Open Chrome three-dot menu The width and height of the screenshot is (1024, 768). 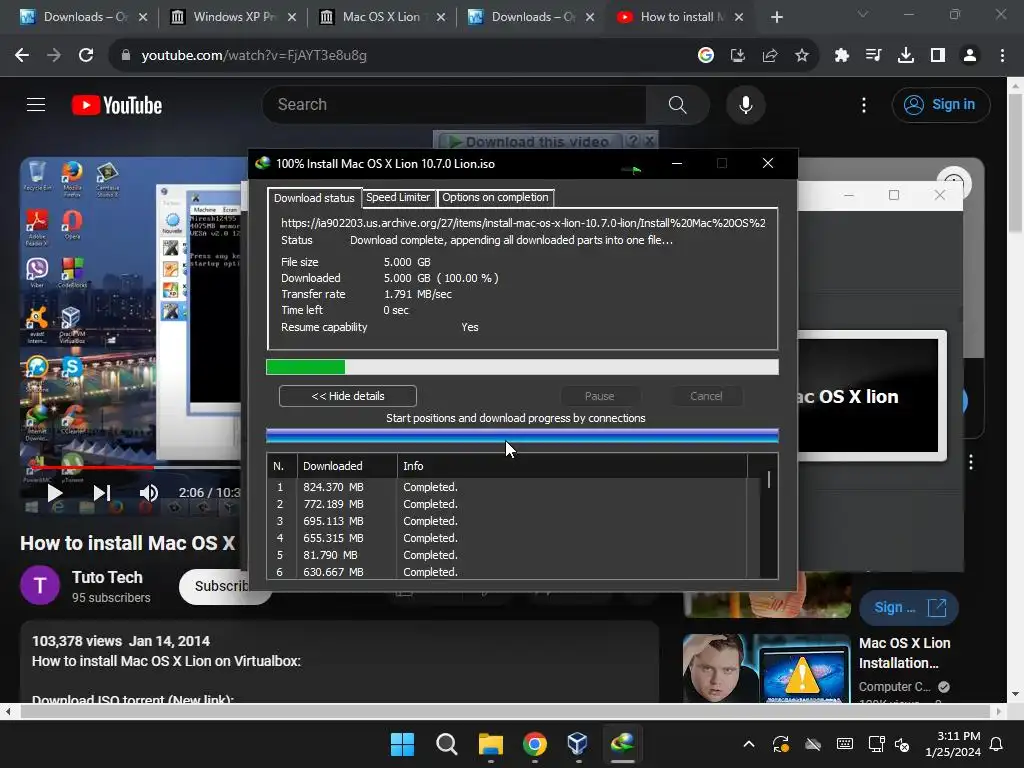point(1002,56)
